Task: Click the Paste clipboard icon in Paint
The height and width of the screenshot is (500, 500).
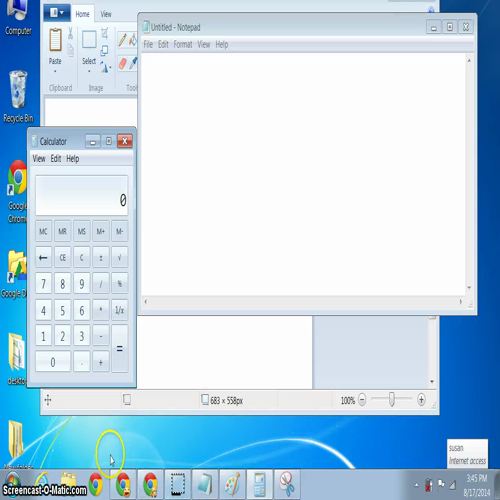Action: [55, 40]
